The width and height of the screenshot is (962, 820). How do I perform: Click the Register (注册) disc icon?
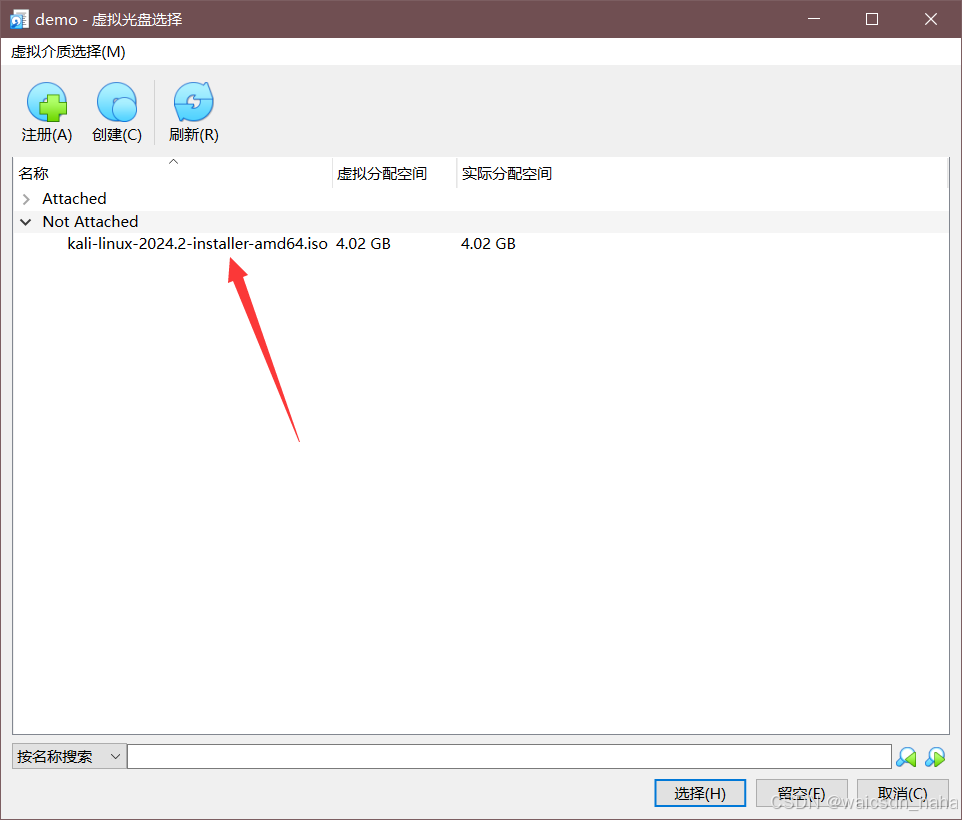[x=47, y=102]
